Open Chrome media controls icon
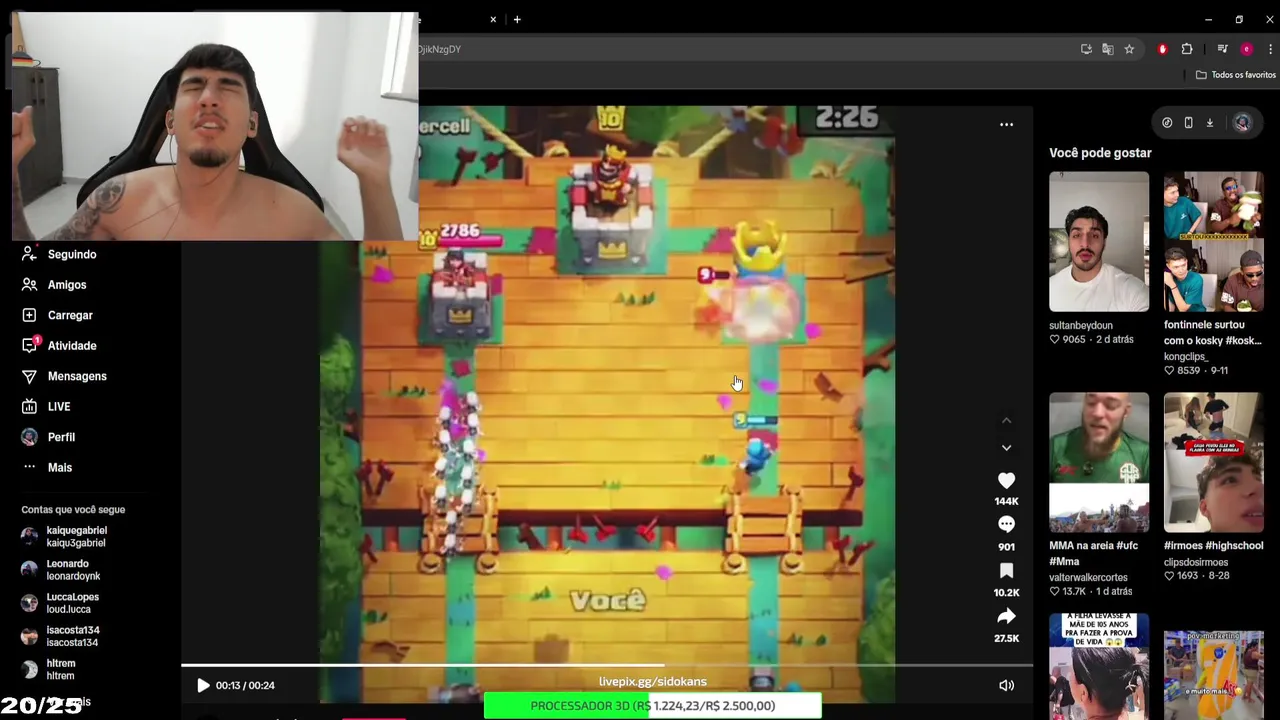The height and width of the screenshot is (720, 1280). coord(1222,49)
